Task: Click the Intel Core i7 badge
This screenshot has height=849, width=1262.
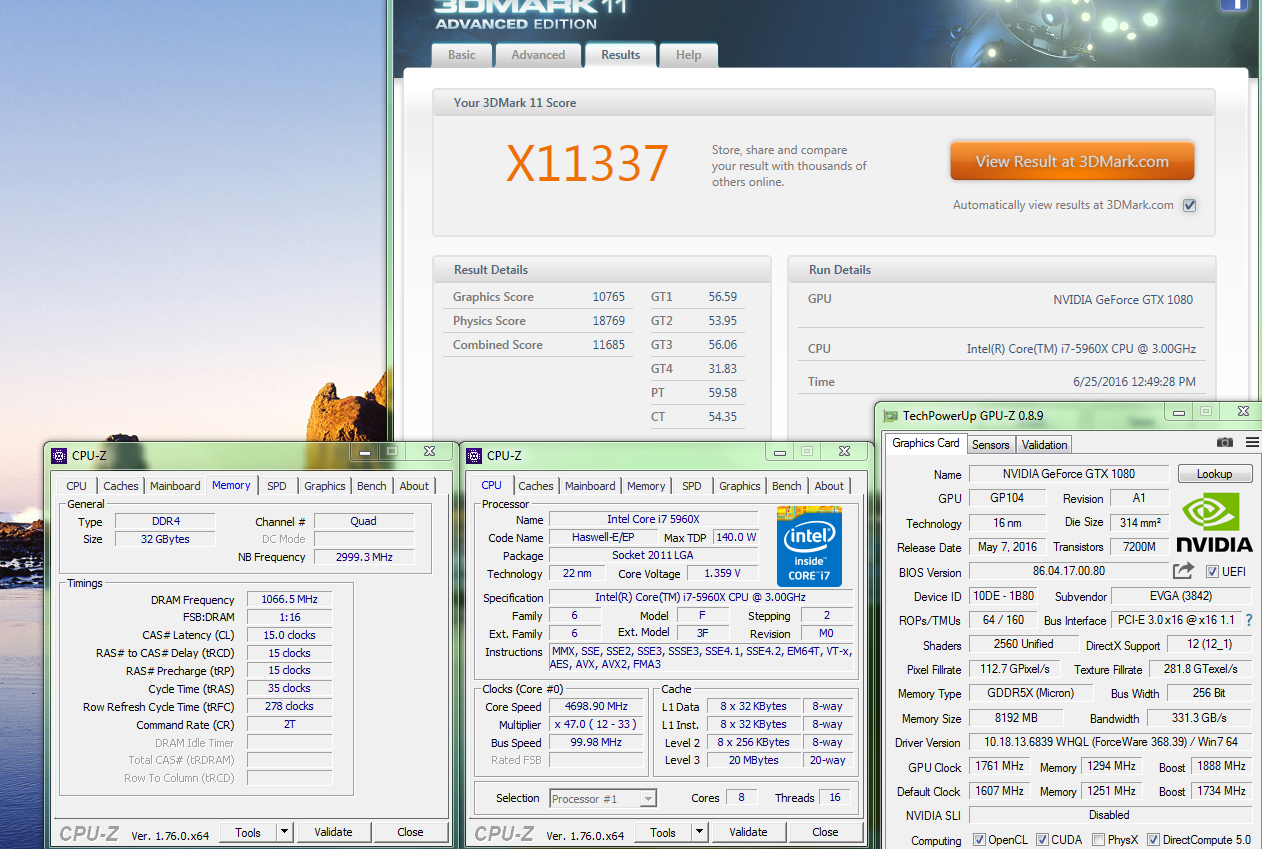Action: coord(810,546)
